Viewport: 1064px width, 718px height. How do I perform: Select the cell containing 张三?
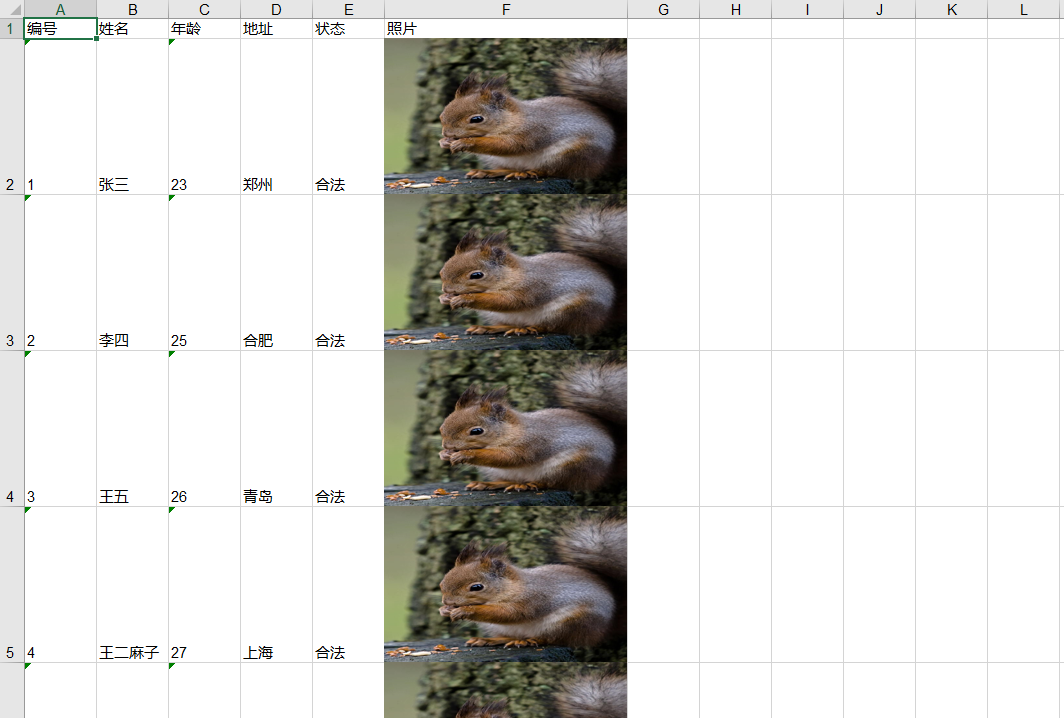pyautogui.click(x=132, y=117)
